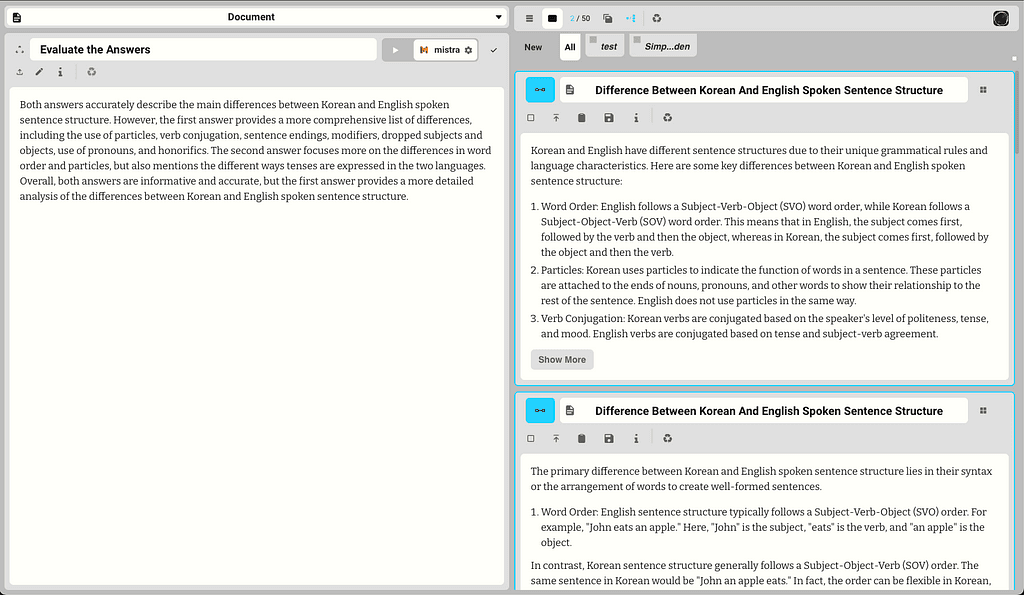Open the Document type dropdown
This screenshot has height=595, width=1024.
tap(256, 17)
